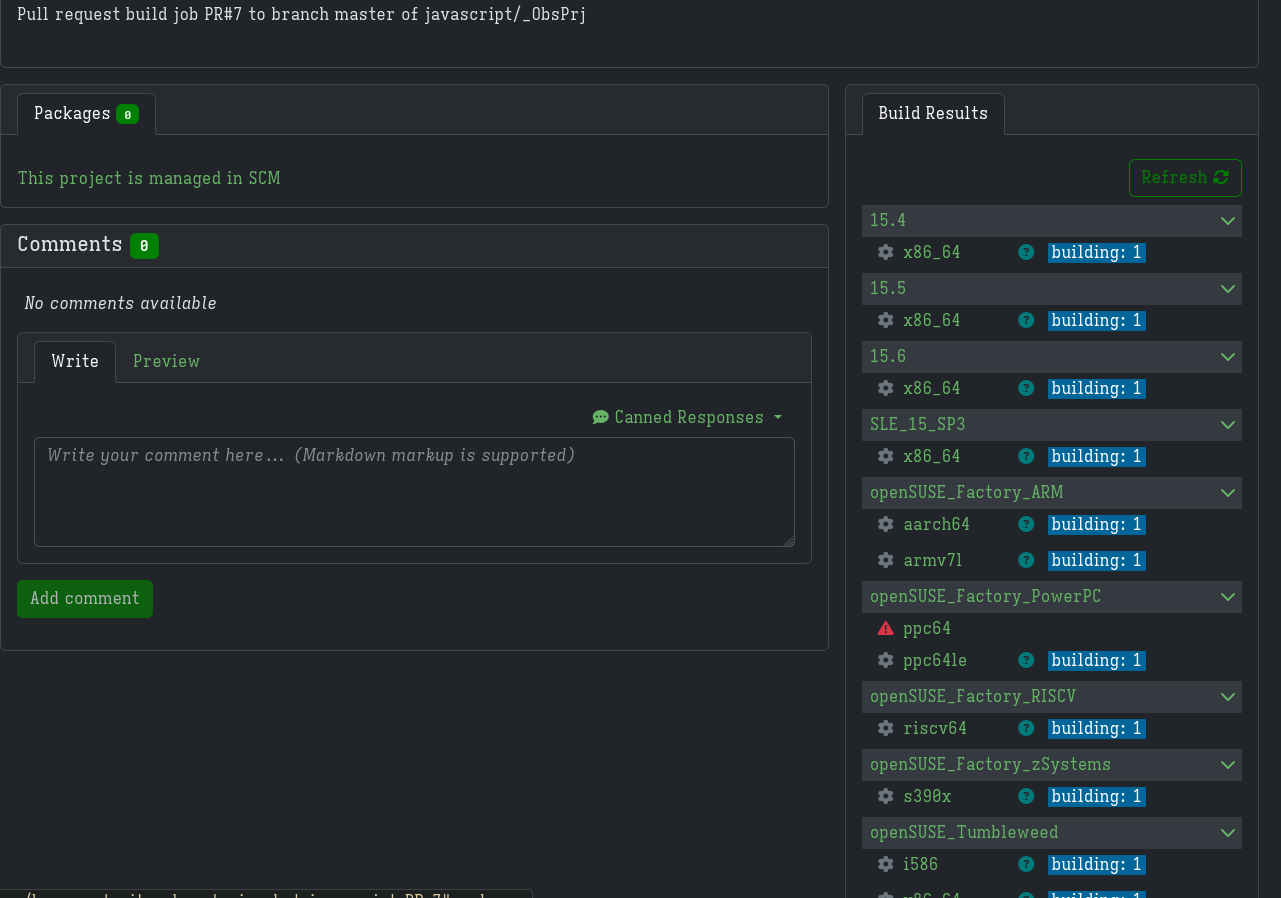The height and width of the screenshot is (898, 1281).
Task: Collapse the openSUSE_Factory_PowerPC section
Action: click(x=1228, y=597)
